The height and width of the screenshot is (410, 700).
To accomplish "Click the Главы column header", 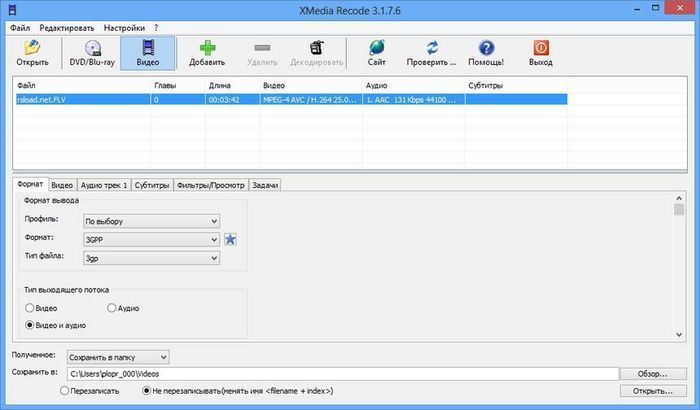I will point(179,85).
